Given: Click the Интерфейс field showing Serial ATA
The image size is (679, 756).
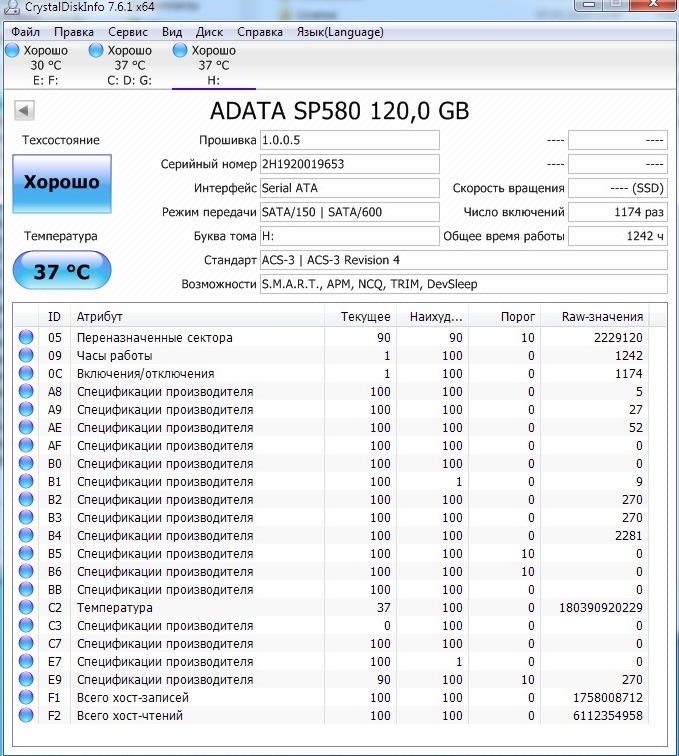Looking at the screenshot, I should click(x=350, y=188).
